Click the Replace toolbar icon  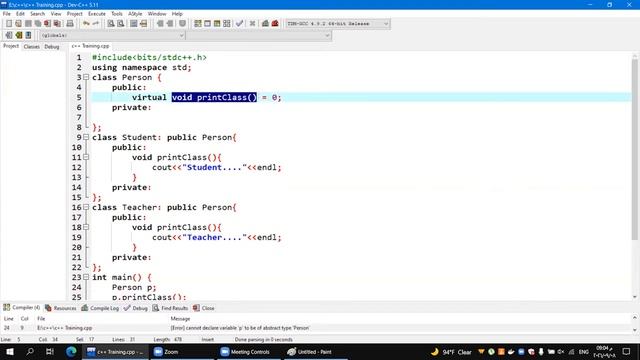click(120, 24)
